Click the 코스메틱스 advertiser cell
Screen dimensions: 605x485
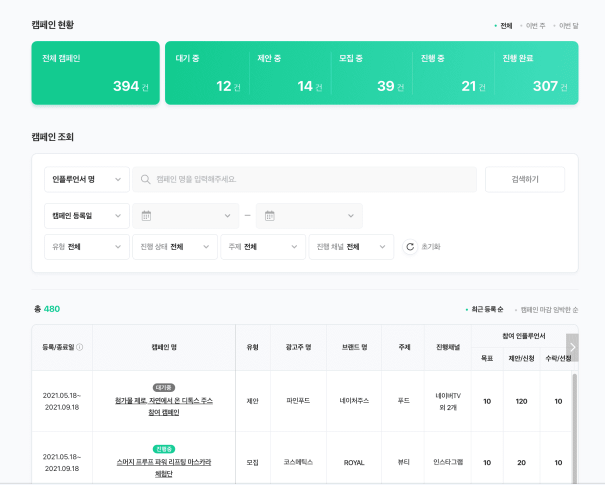click(x=298, y=462)
